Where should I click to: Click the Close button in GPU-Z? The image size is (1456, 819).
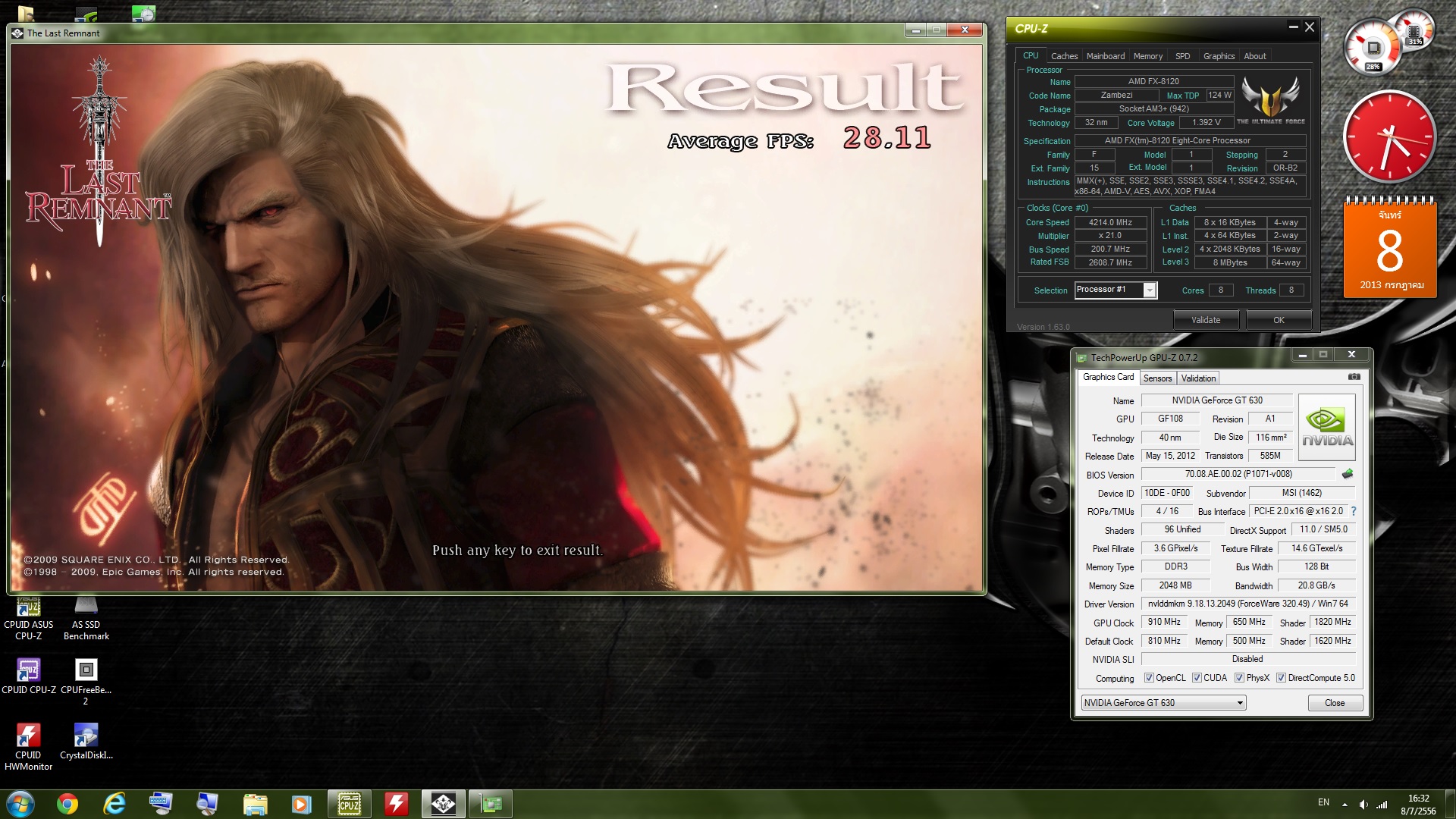tap(1335, 703)
